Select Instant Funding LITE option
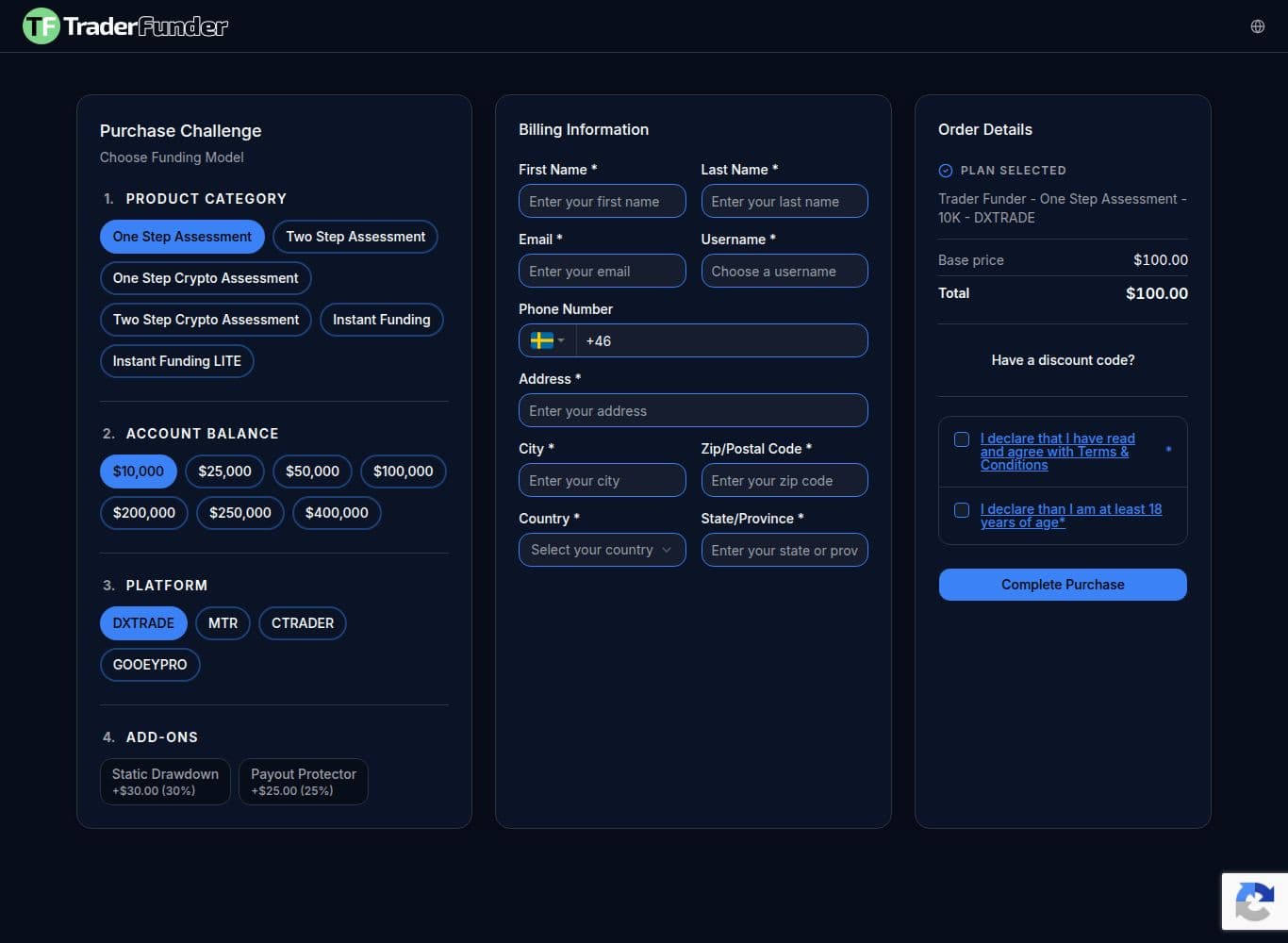The width and height of the screenshot is (1288, 943). [x=176, y=361]
